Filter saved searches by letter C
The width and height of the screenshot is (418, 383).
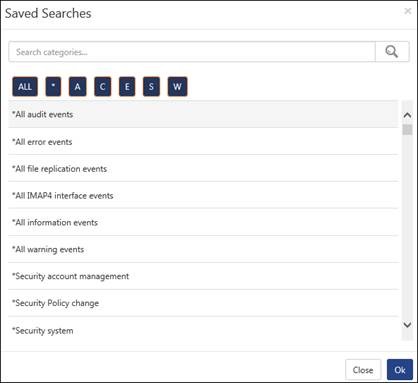[103, 87]
